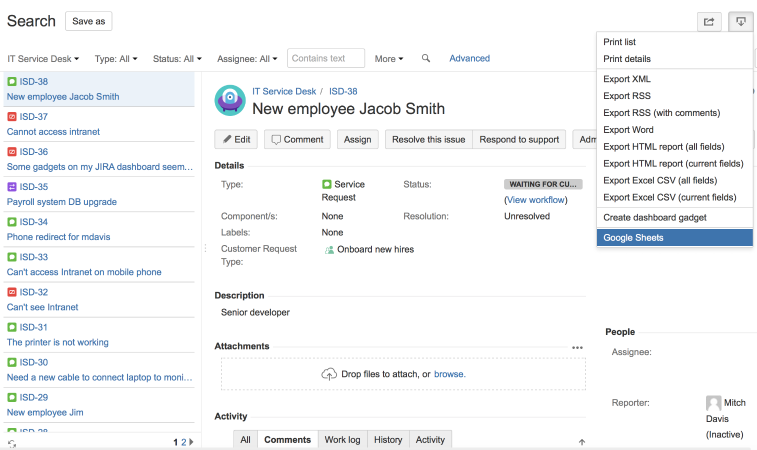Click the ISD-38 breadcrumb link
757x450 pixels.
tap(343, 91)
